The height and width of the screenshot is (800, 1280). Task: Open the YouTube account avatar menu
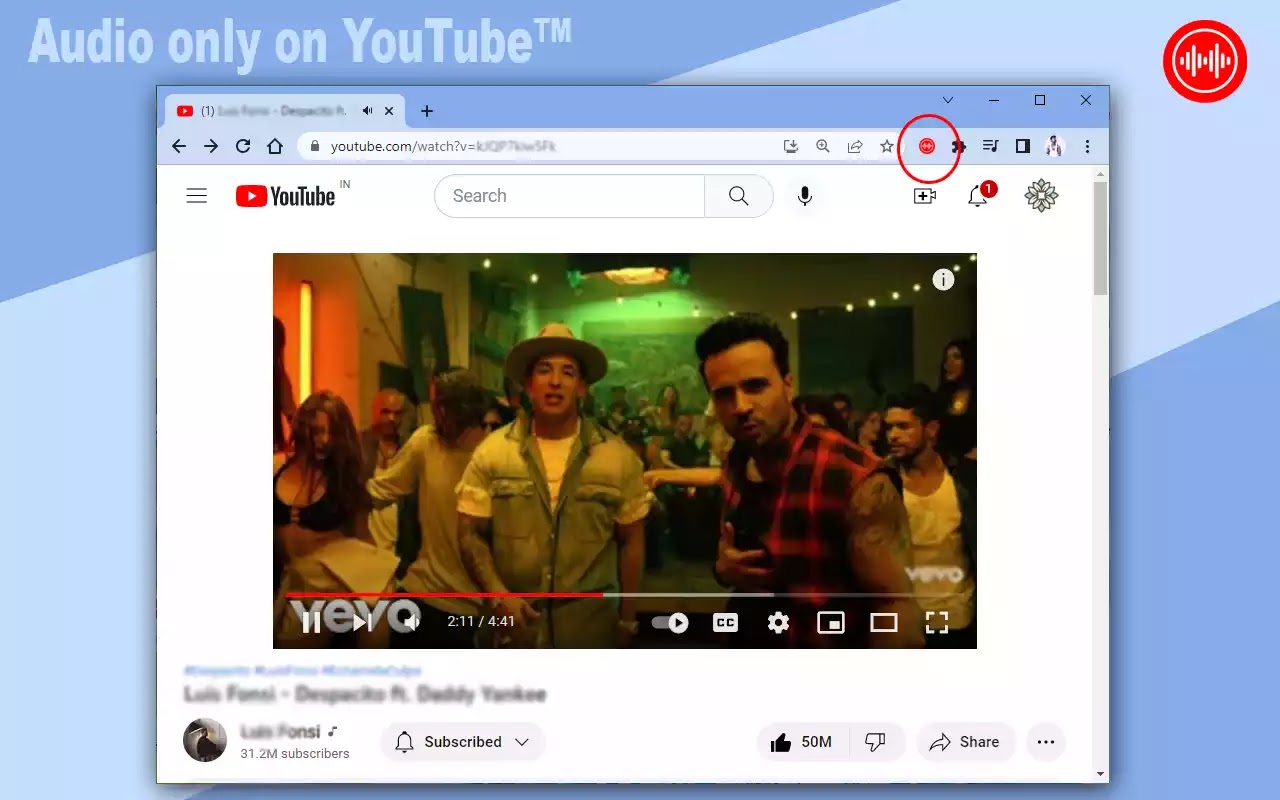(1042, 196)
